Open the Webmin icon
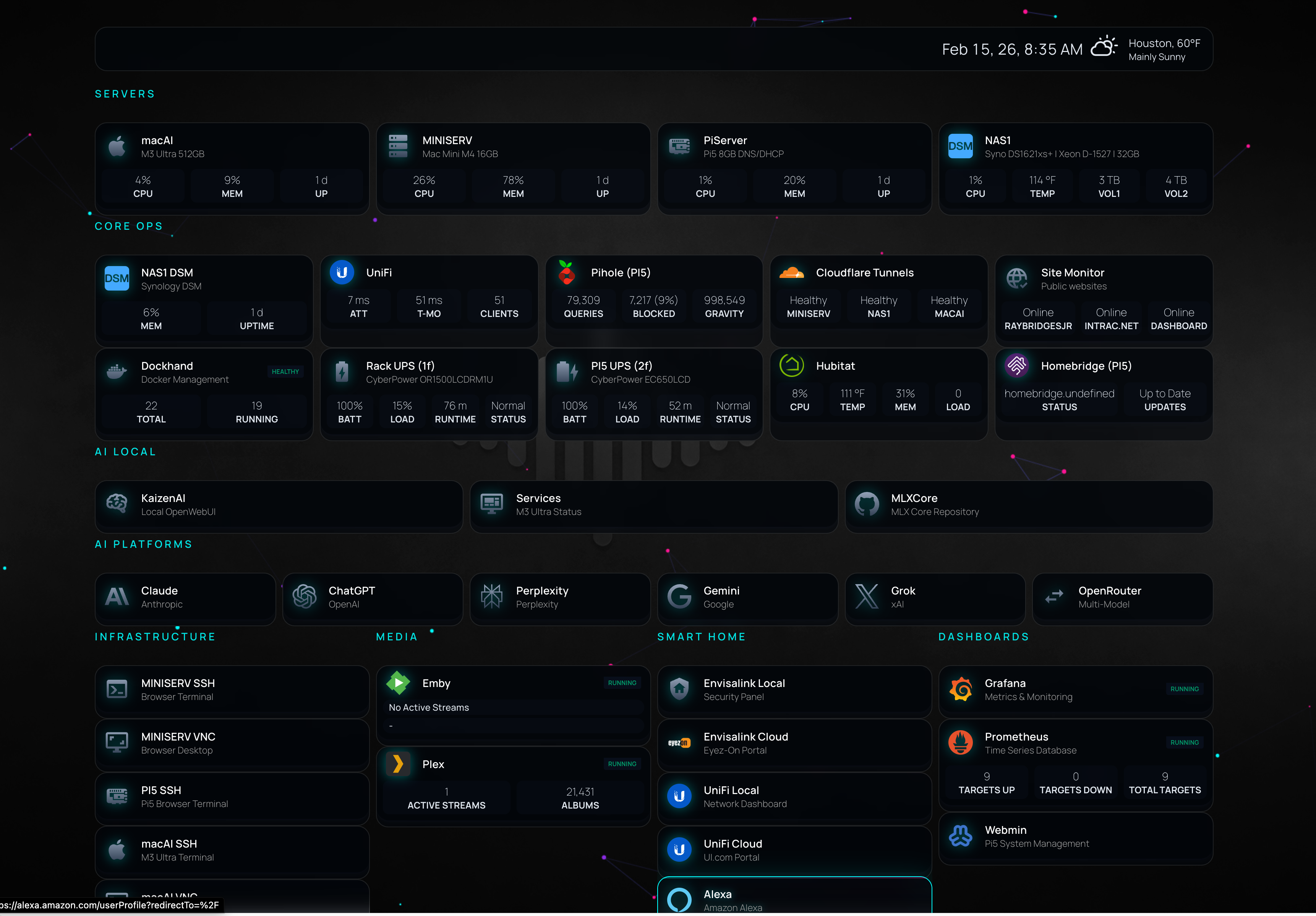 961,836
